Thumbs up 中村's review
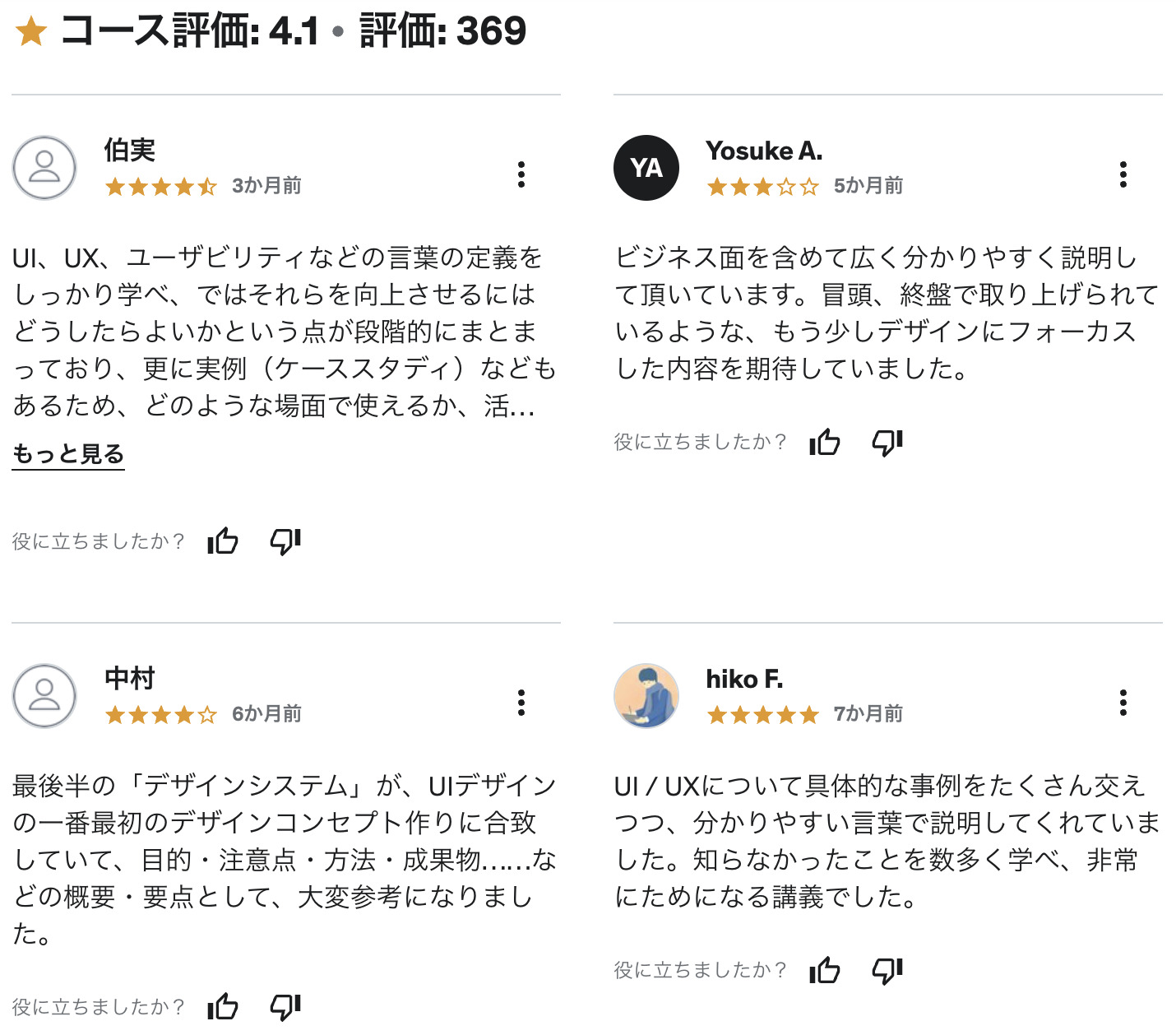Image resolution: width=1176 pixels, height=1035 pixels. click(x=224, y=1005)
